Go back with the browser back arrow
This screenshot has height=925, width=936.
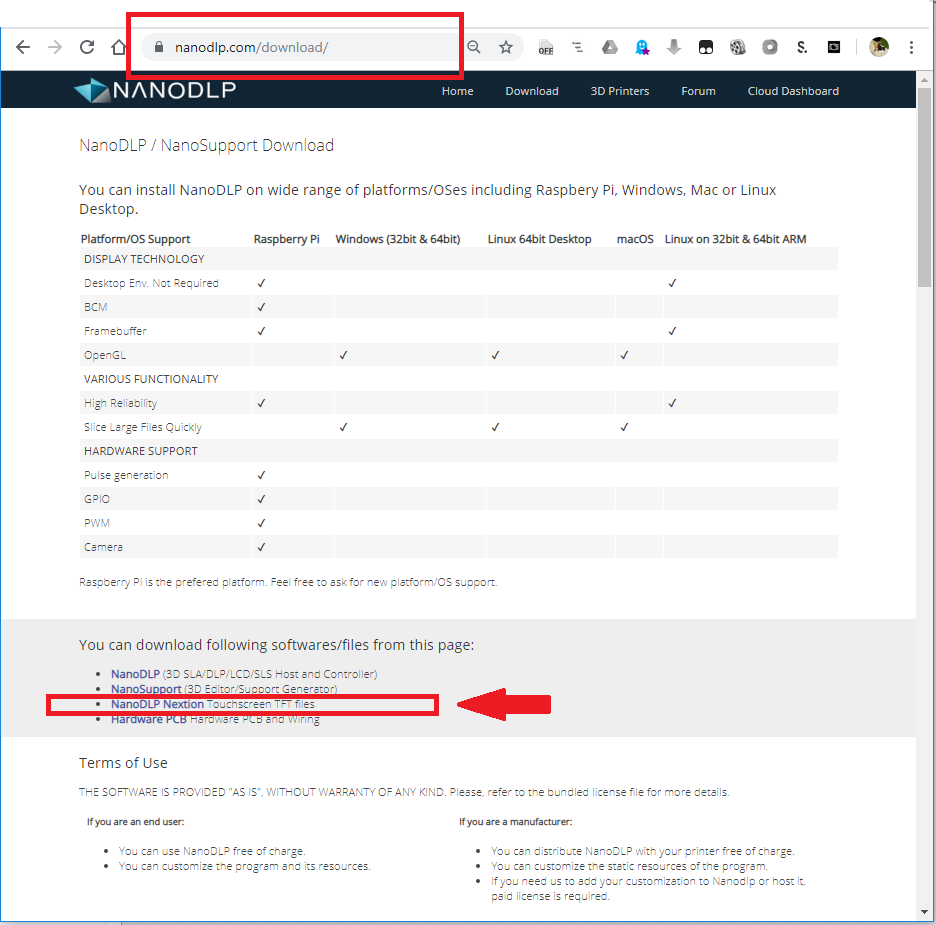coord(23,47)
